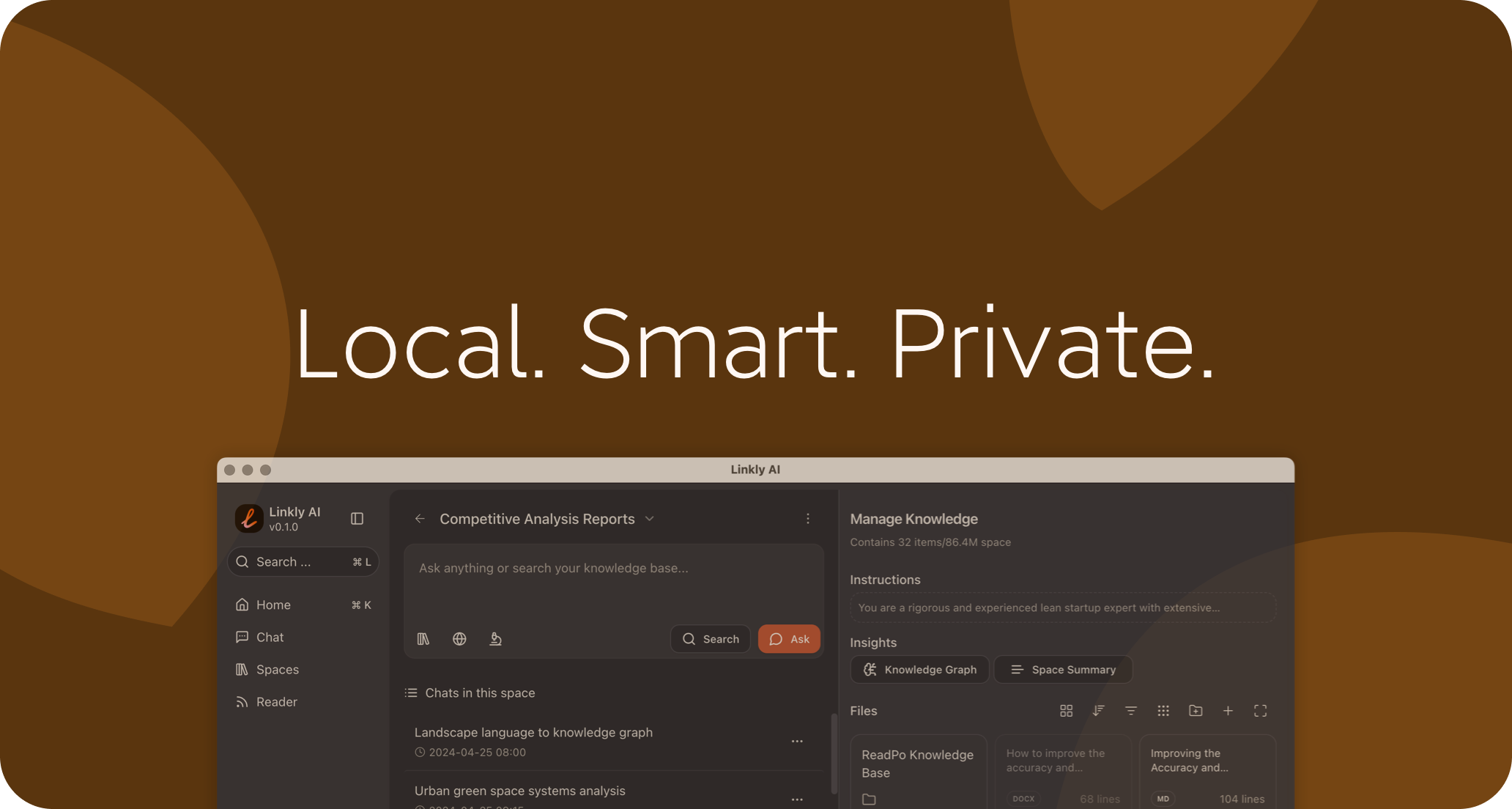Open the Home sidebar item
1512x809 pixels.
click(273, 605)
